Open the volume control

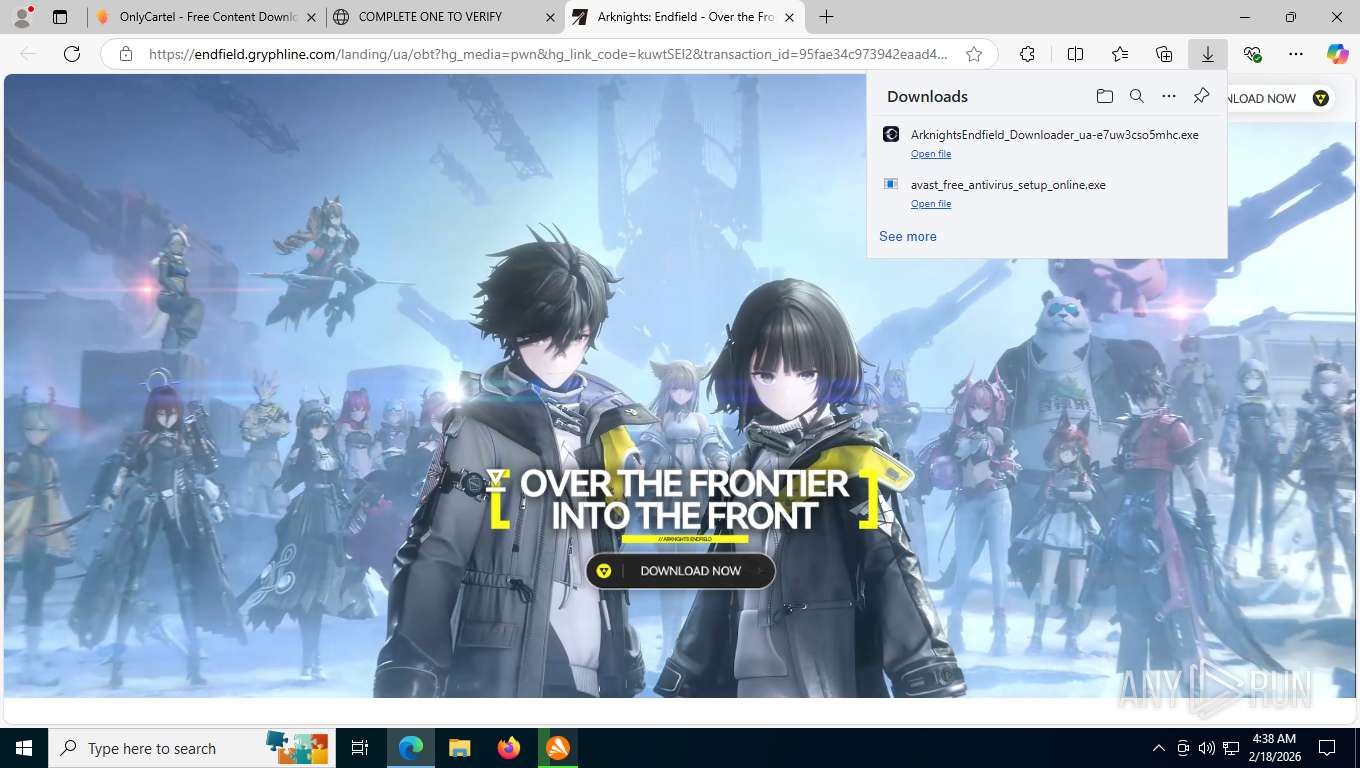(1207, 748)
